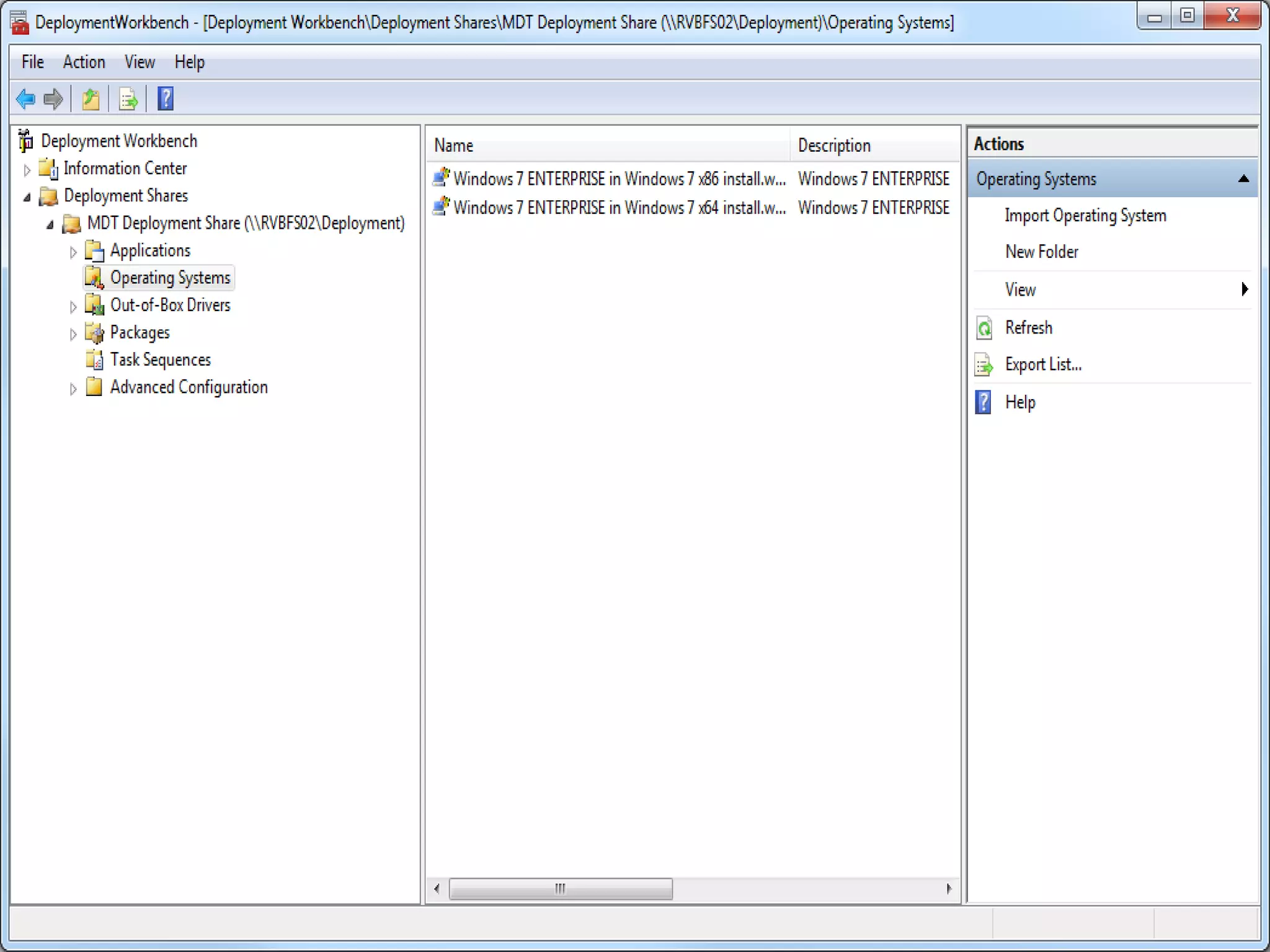Click the horizontal scrollbar thumb

click(x=561, y=889)
